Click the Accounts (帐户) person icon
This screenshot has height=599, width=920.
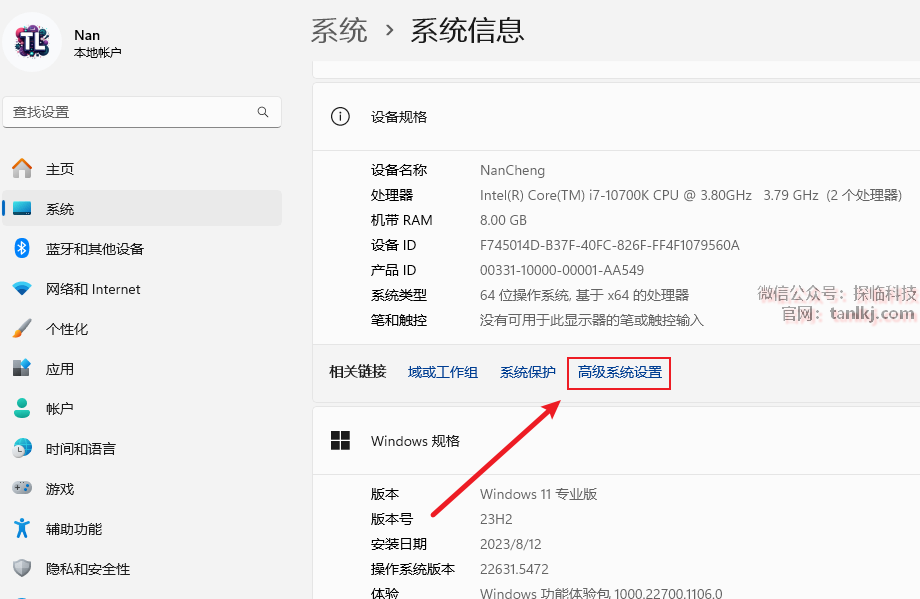tap(22, 409)
